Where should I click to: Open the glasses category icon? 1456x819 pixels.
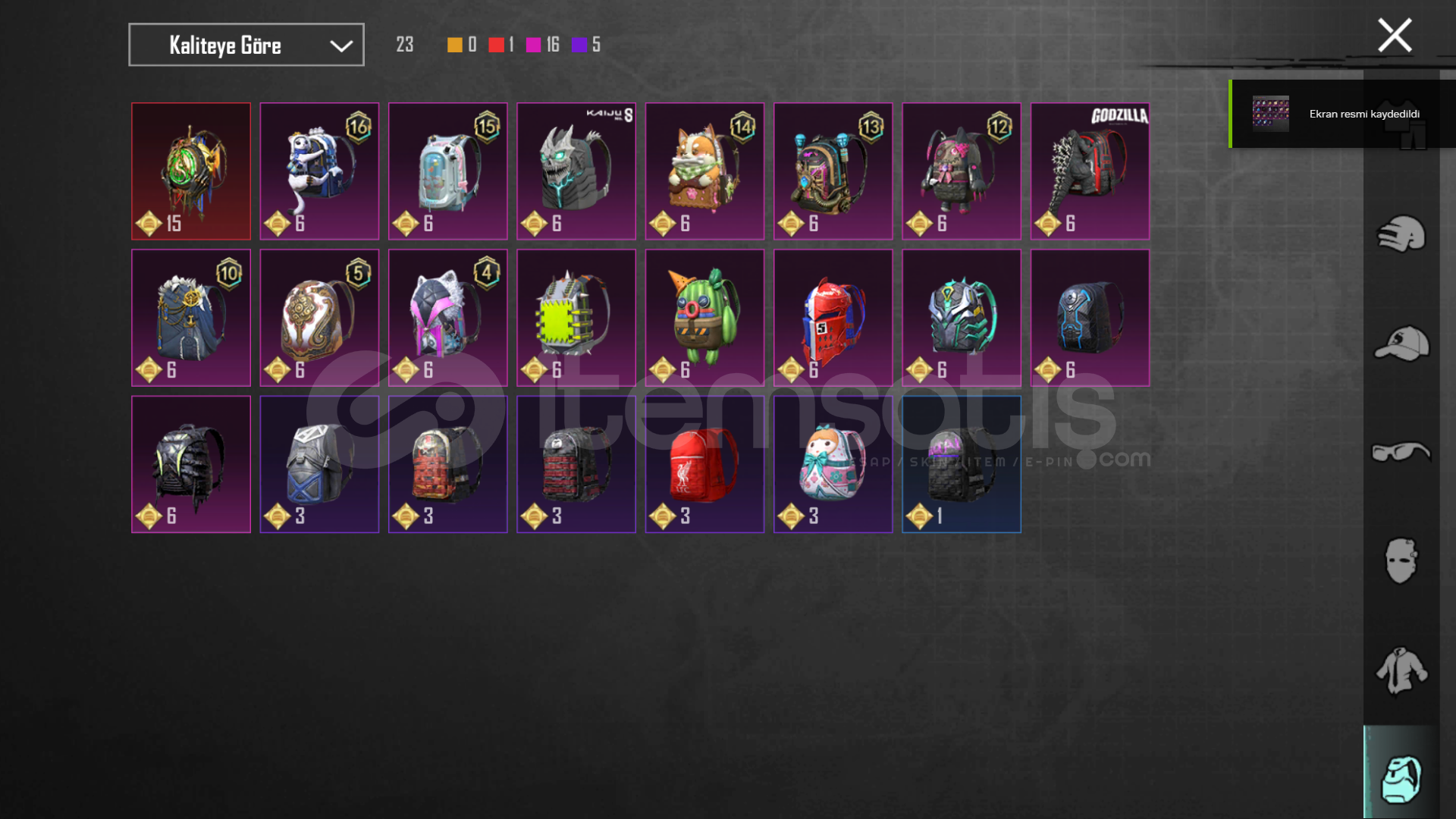click(x=1401, y=452)
